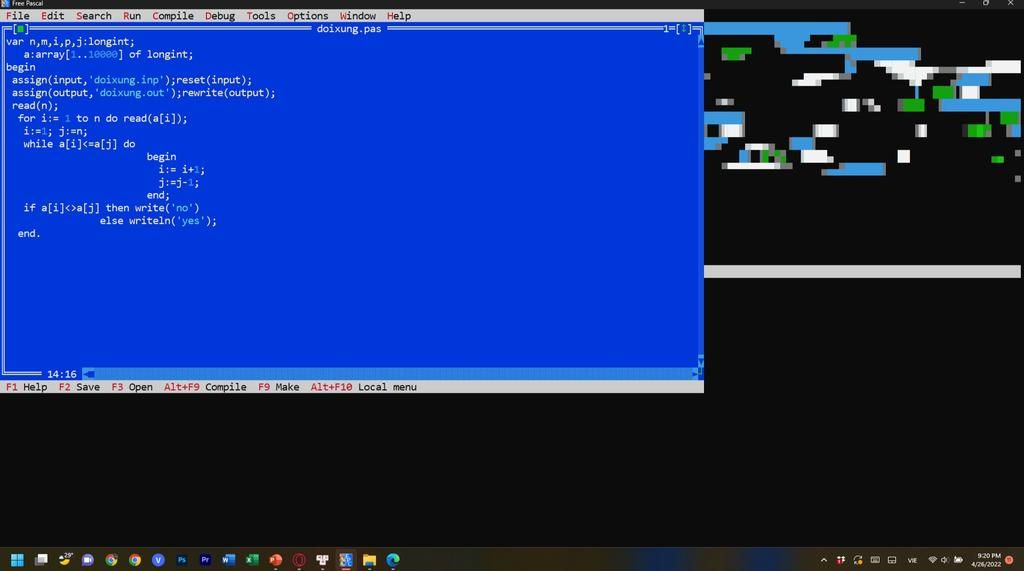Click the read(n); line in code
Image resolution: width=1024 pixels, height=571 pixels.
pyautogui.click(x=35, y=105)
